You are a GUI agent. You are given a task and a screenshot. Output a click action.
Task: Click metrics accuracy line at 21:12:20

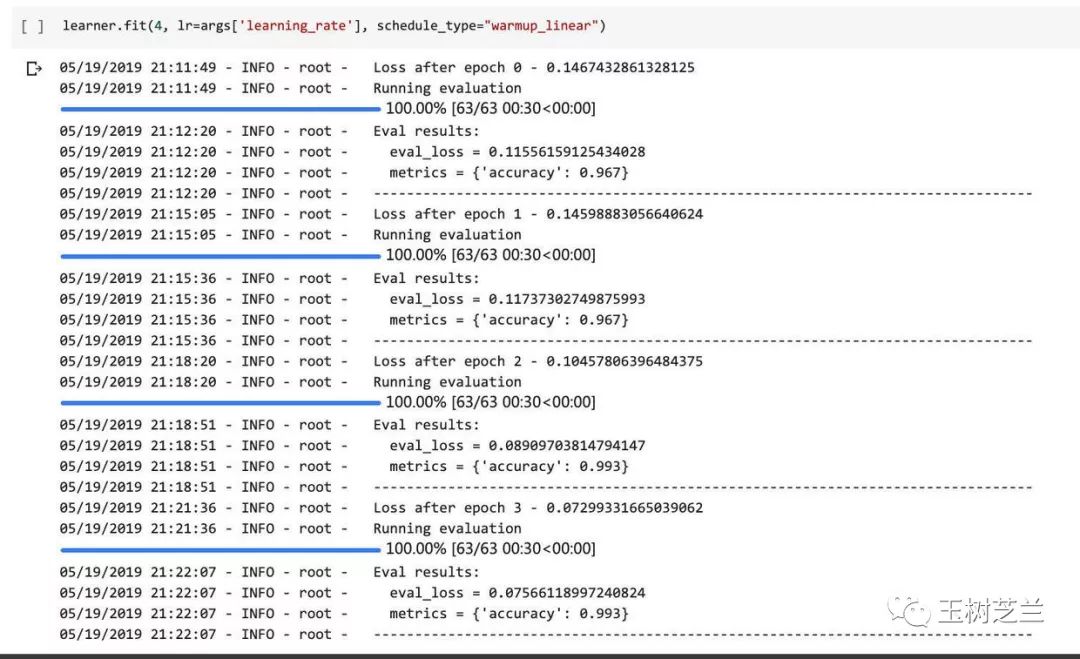[x=344, y=172]
